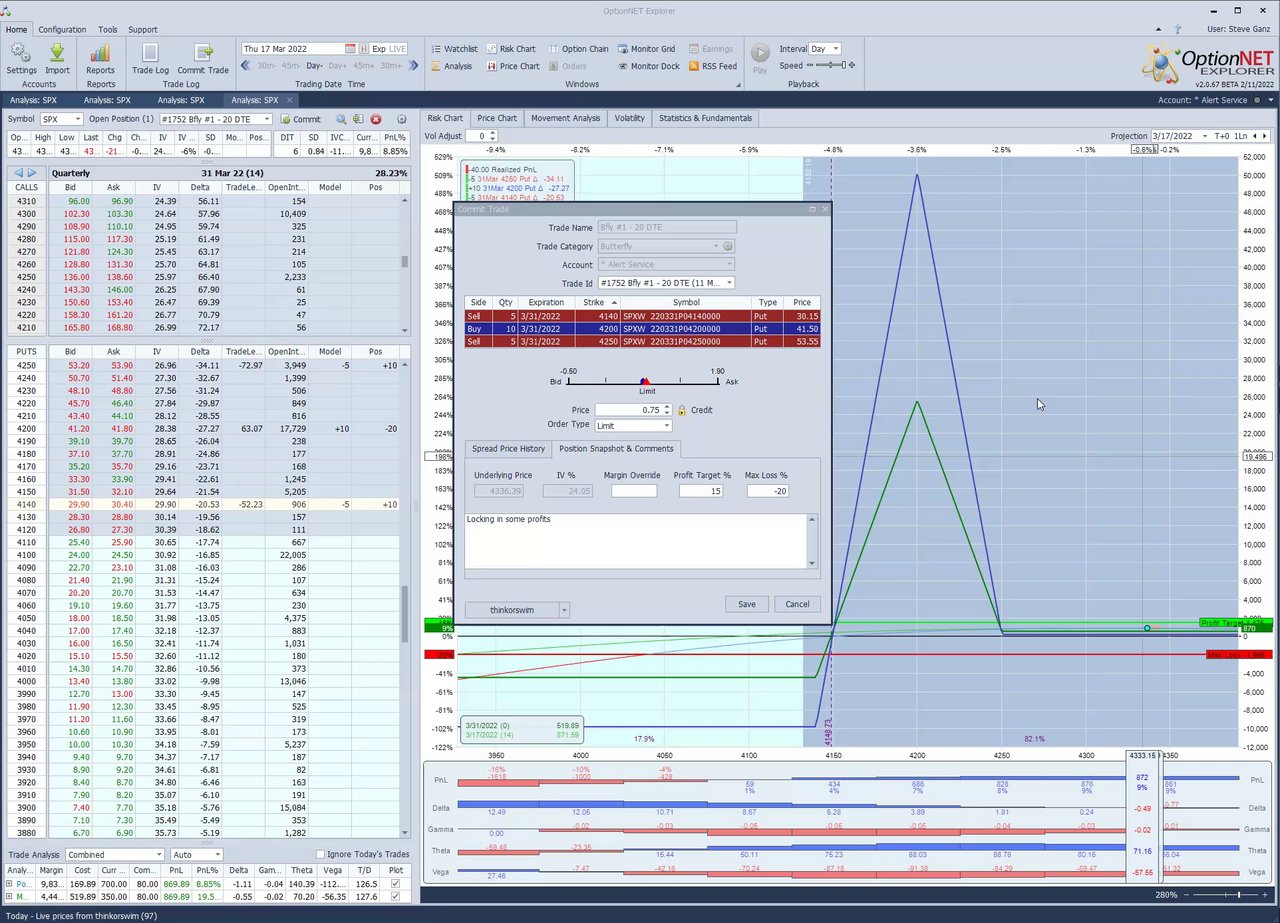Screen dimensions: 1280x923
Task: Click the magnifier icon beside Commit
Action: [341, 119]
